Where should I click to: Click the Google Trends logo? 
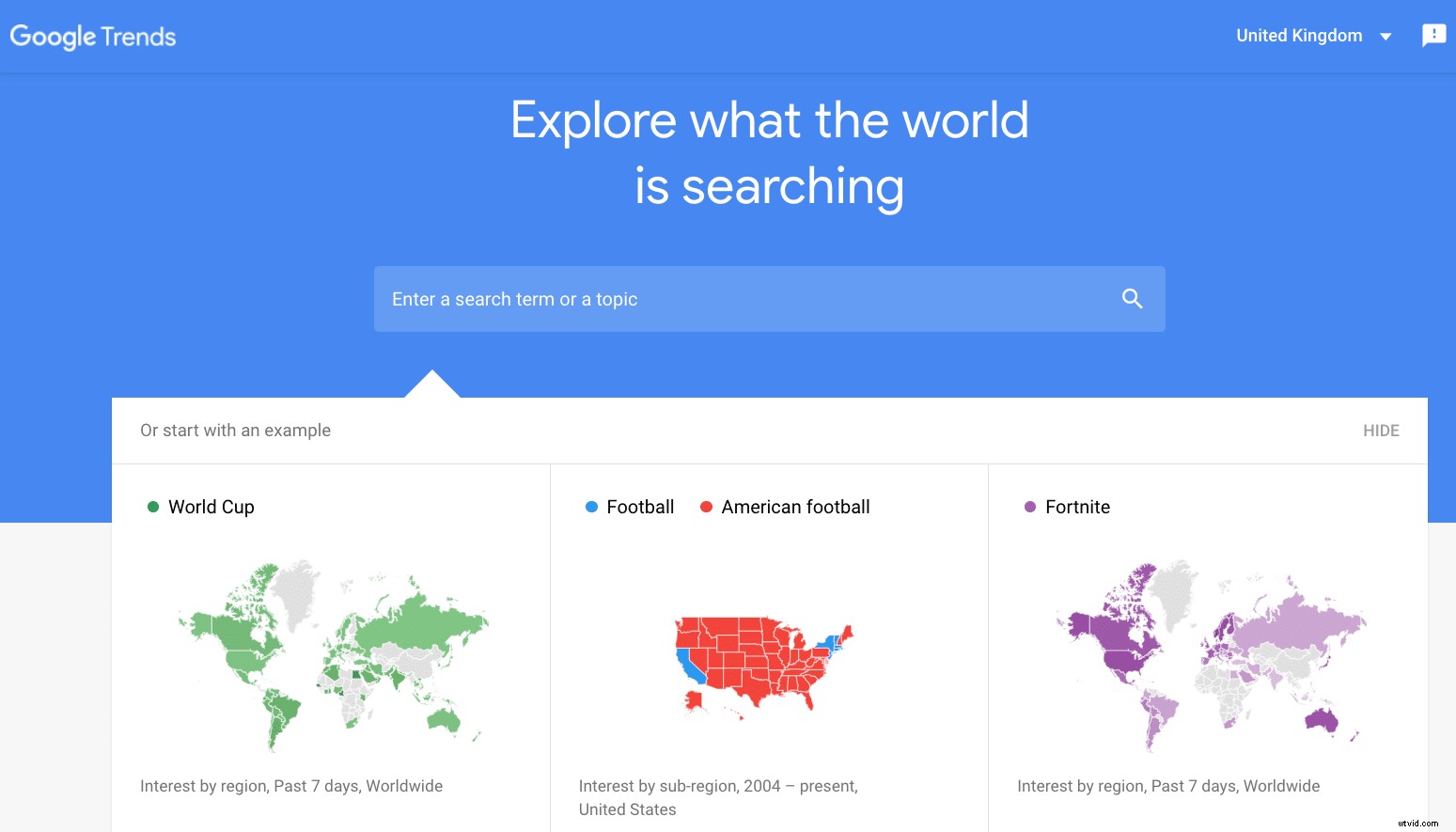(x=92, y=36)
